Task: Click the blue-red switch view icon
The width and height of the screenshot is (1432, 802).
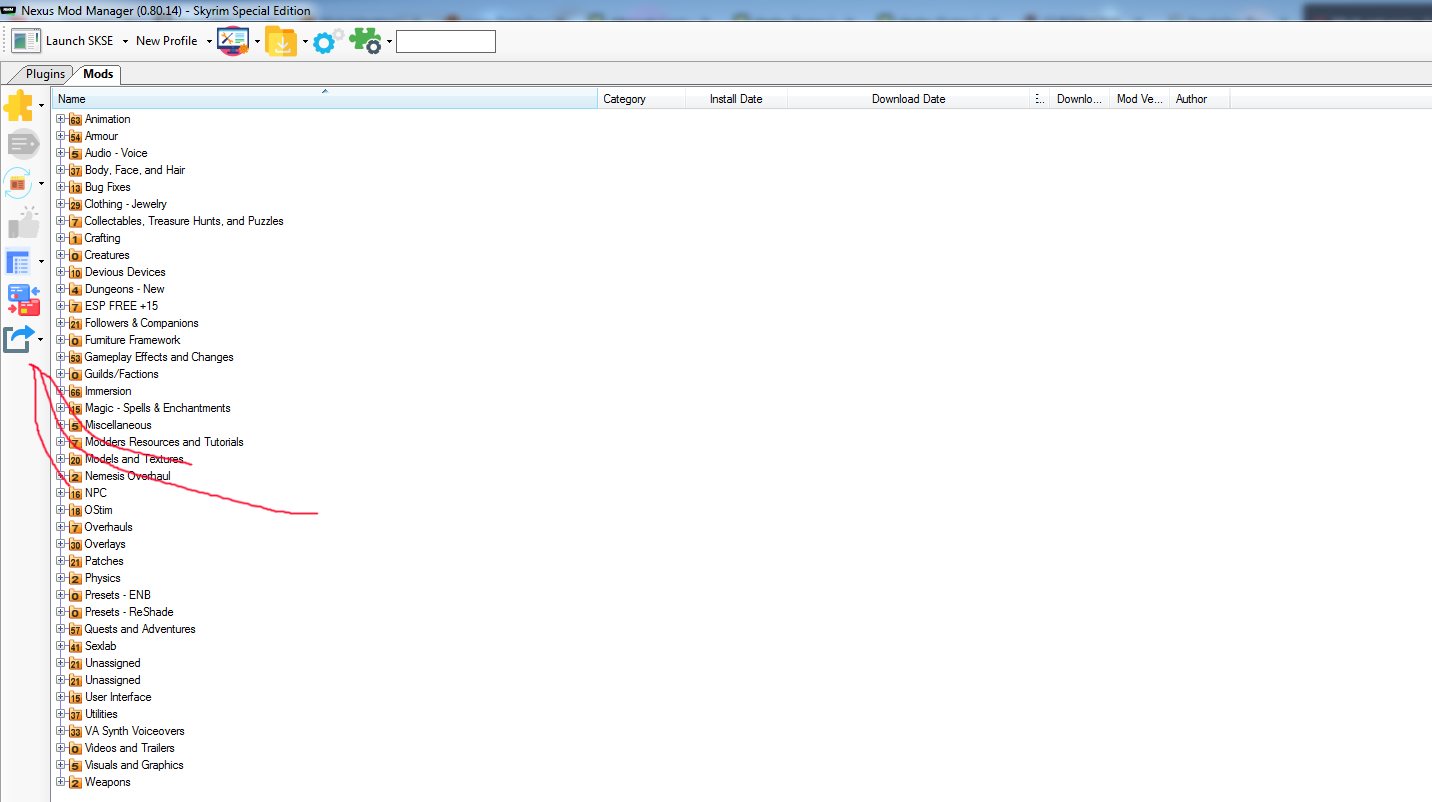Action: coord(23,300)
